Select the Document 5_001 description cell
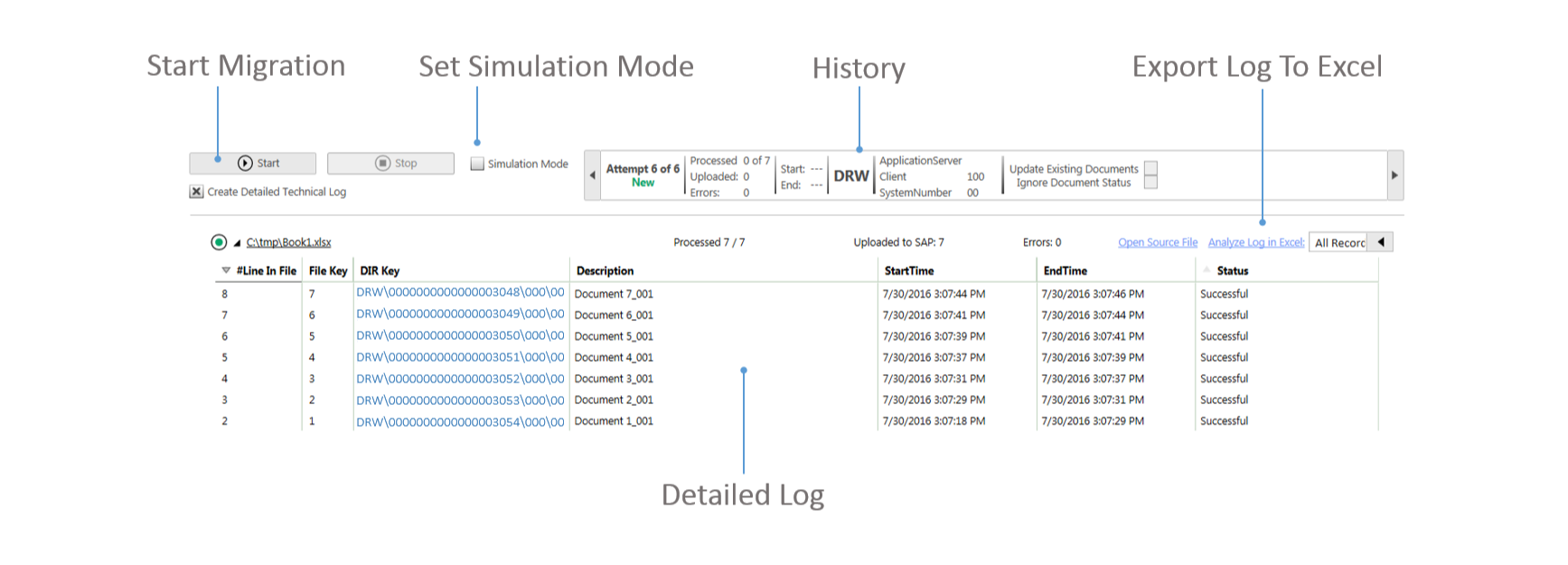This screenshot has height=565, width=1568. point(614,336)
